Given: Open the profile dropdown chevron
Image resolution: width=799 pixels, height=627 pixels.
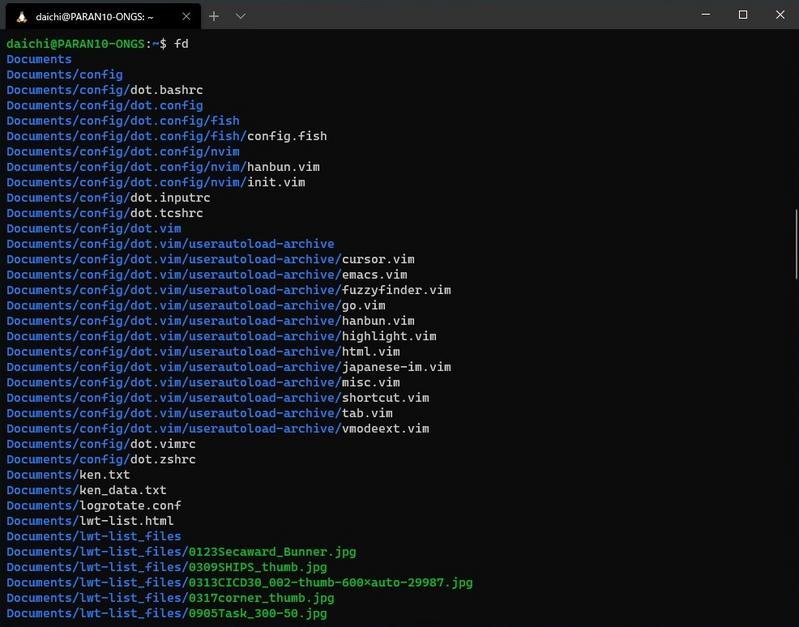Looking at the screenshot, I should point(241,16).
